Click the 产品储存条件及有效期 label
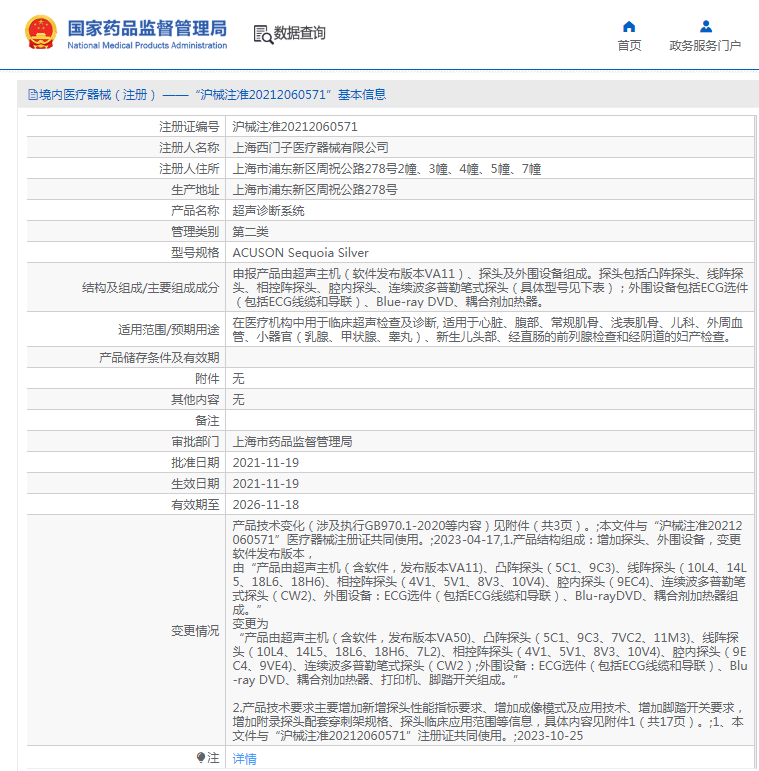Image resolution: width=759 pixels, height=771 pixels. 159,357
